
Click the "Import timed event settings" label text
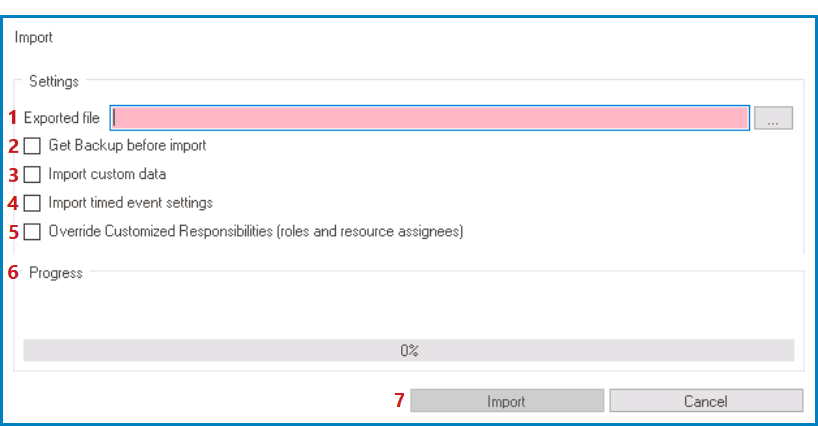pos(130,203)
